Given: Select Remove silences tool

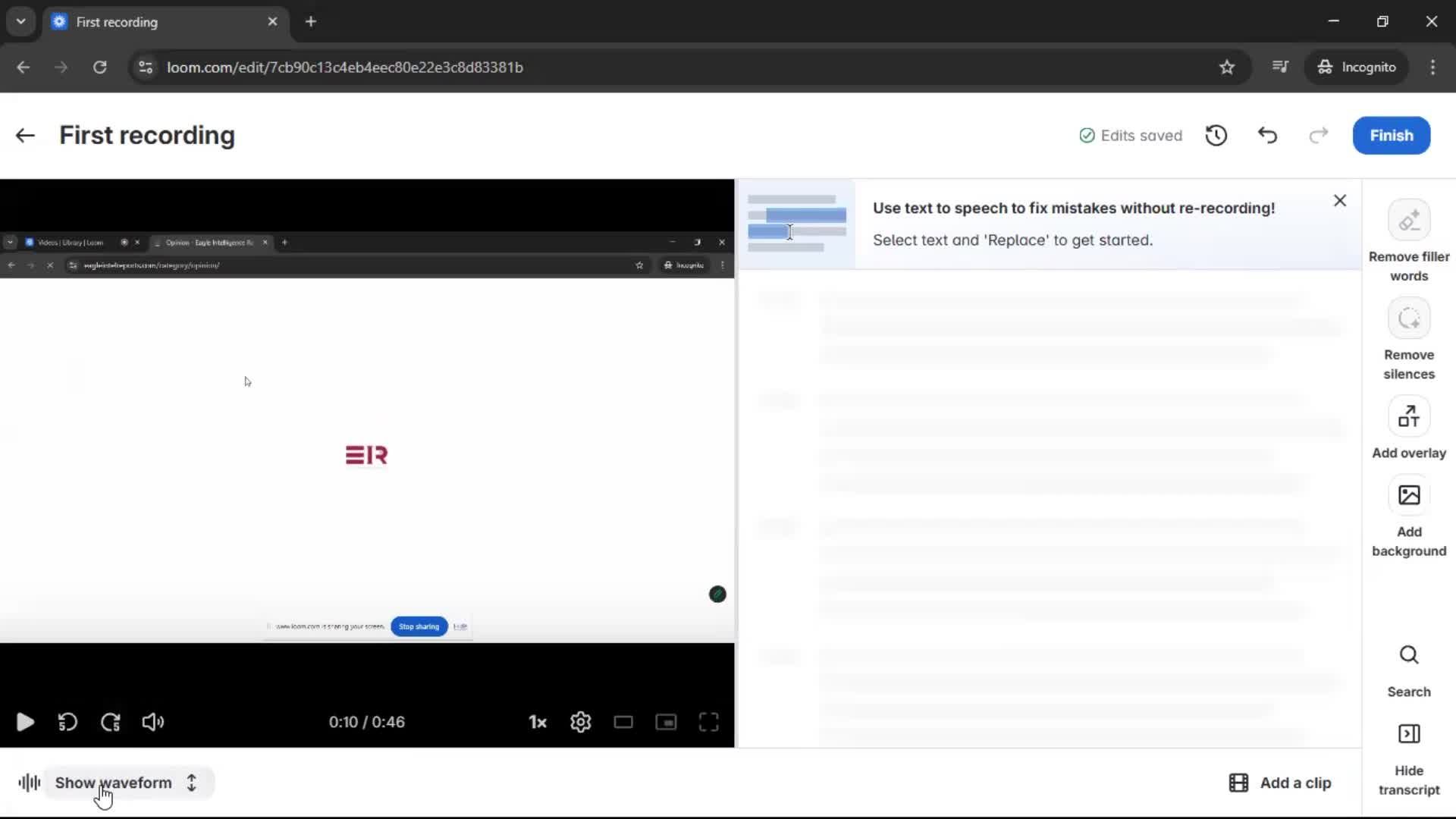Looking at the screenshot, I should tap(1408, 319).
